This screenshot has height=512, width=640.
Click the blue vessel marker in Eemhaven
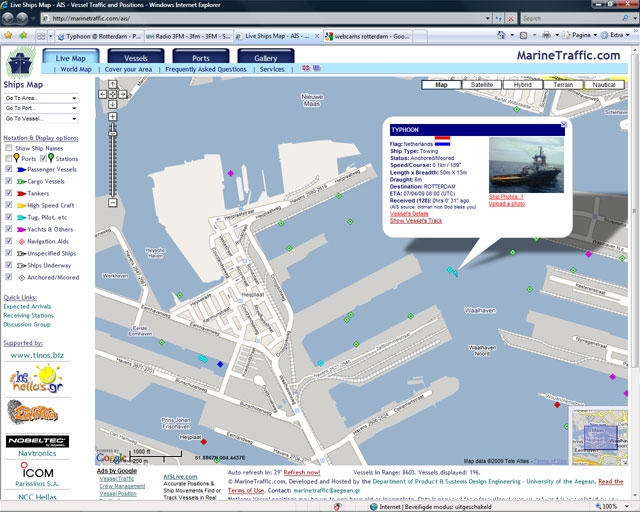tap(220, 364)
